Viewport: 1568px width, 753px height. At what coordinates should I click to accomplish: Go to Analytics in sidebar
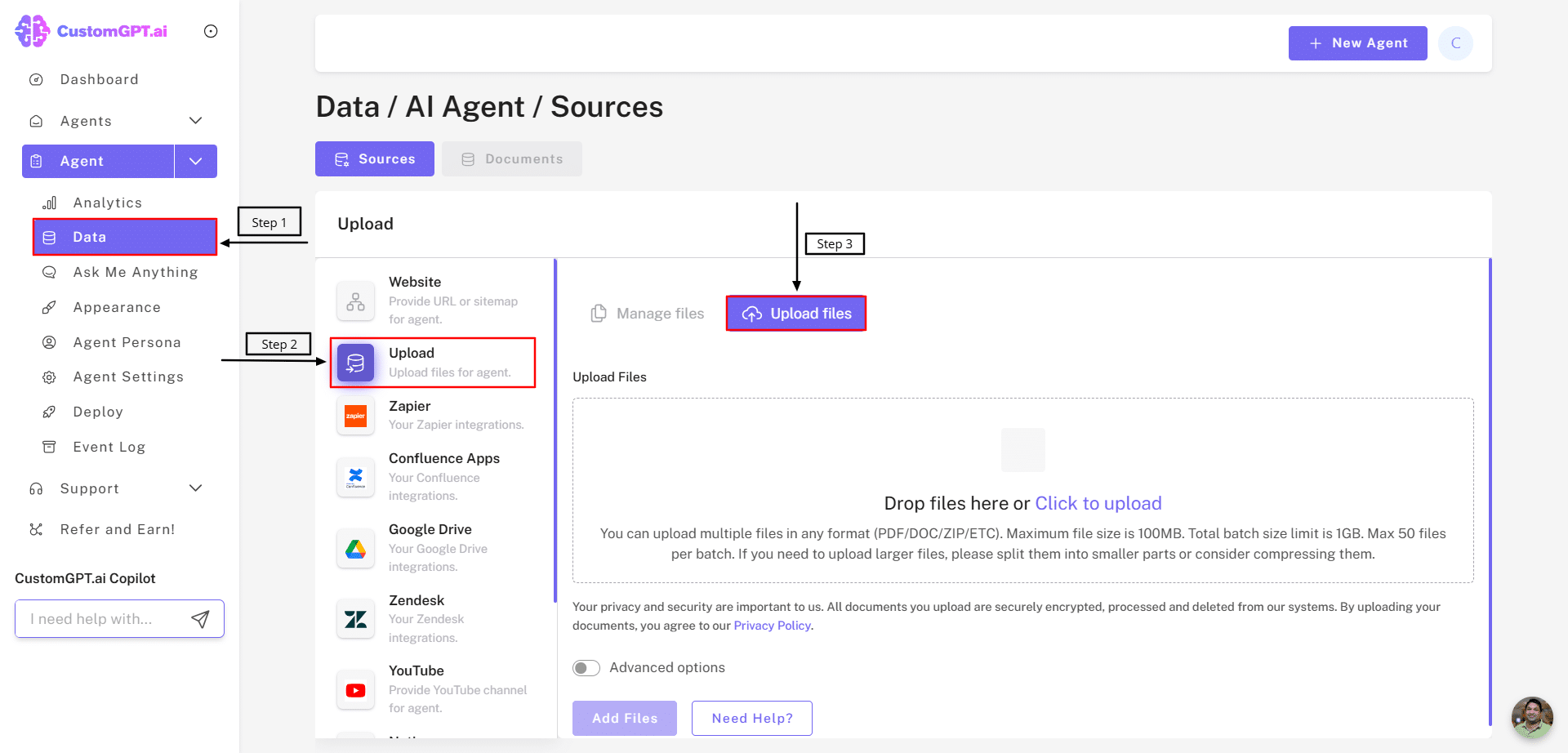click(107, 203)
